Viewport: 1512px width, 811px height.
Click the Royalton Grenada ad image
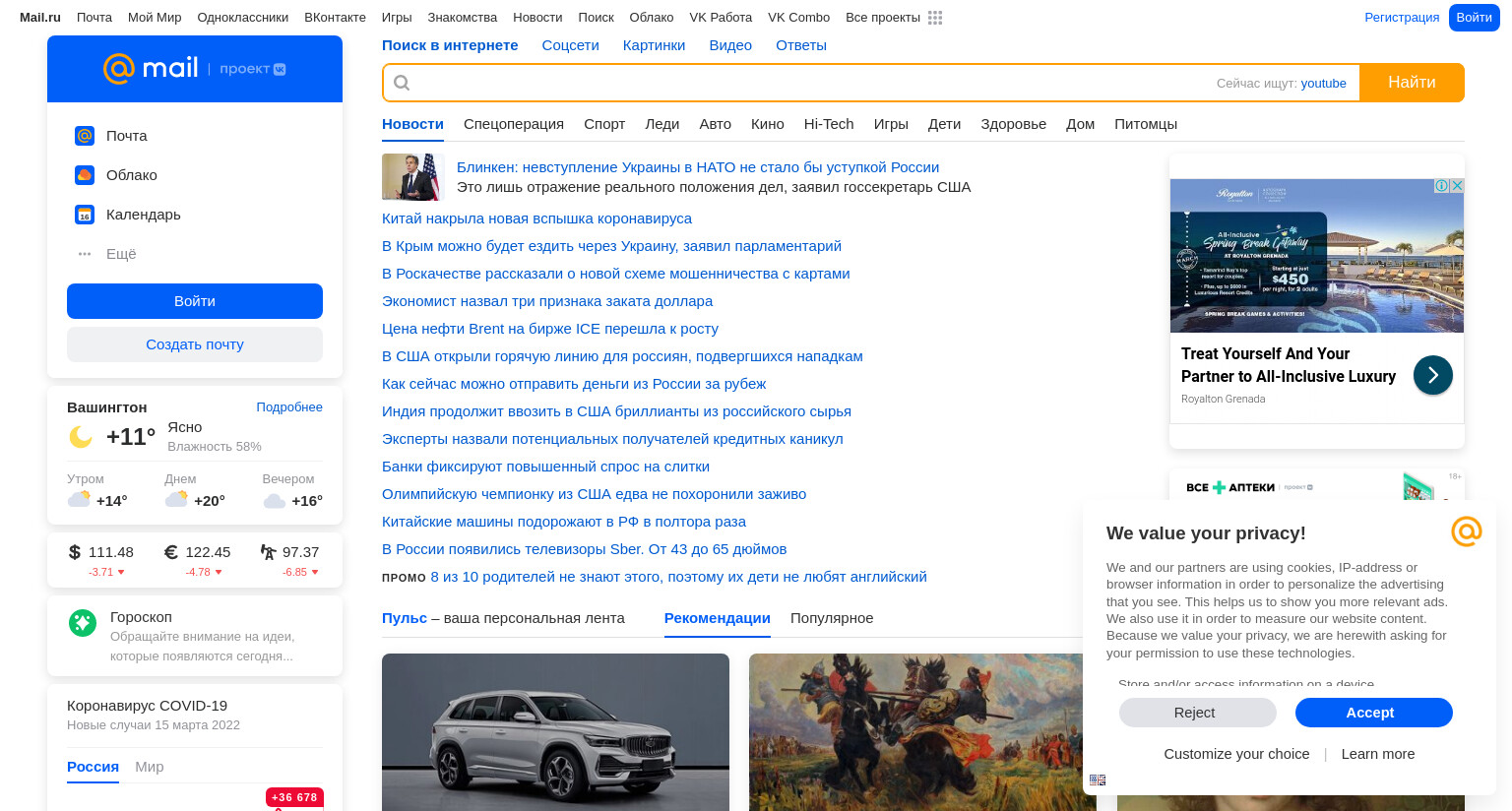(x=1317, y=256)
